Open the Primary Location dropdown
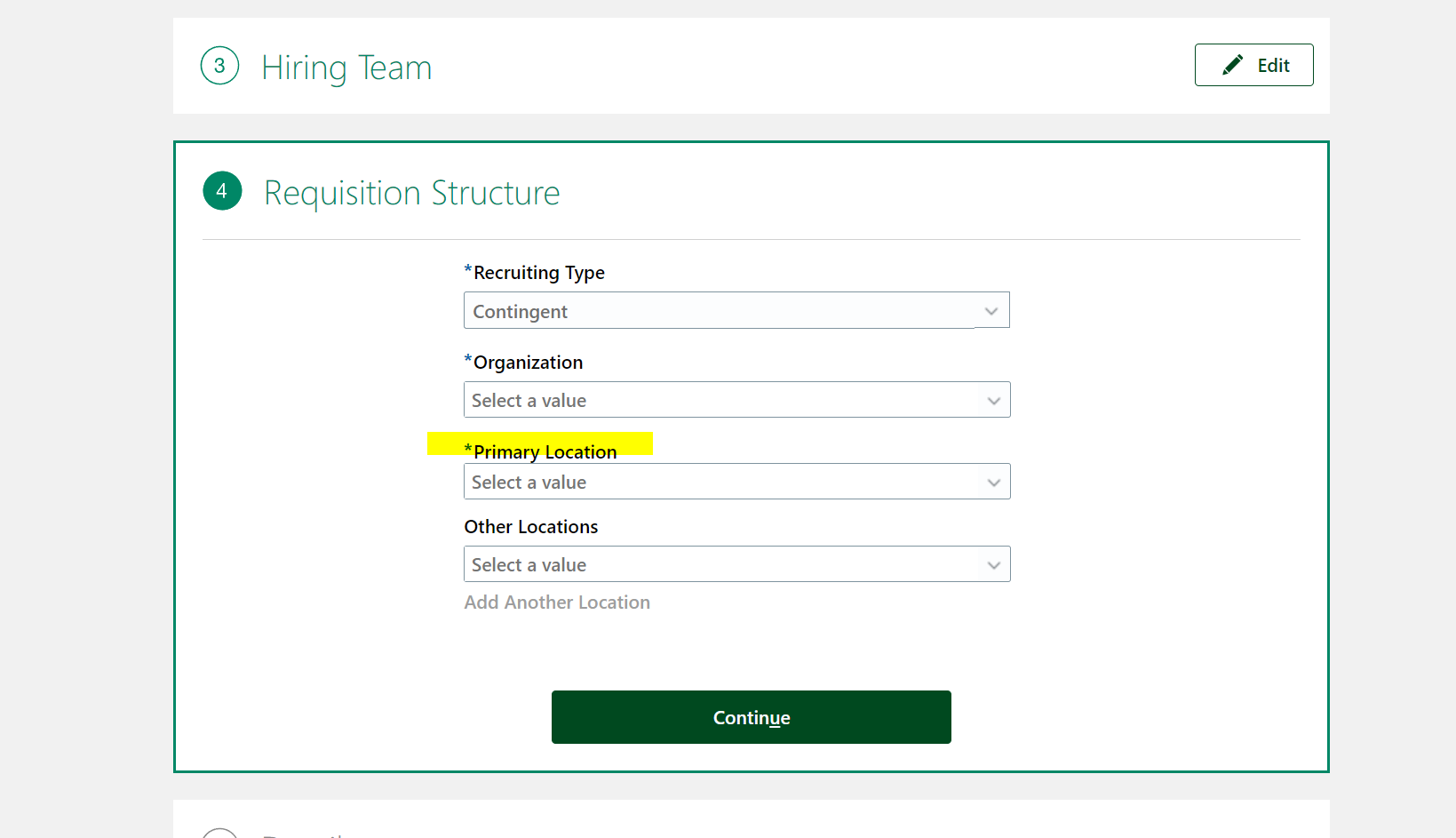This screenshot has width=1456, height=838. pos(736,482)
